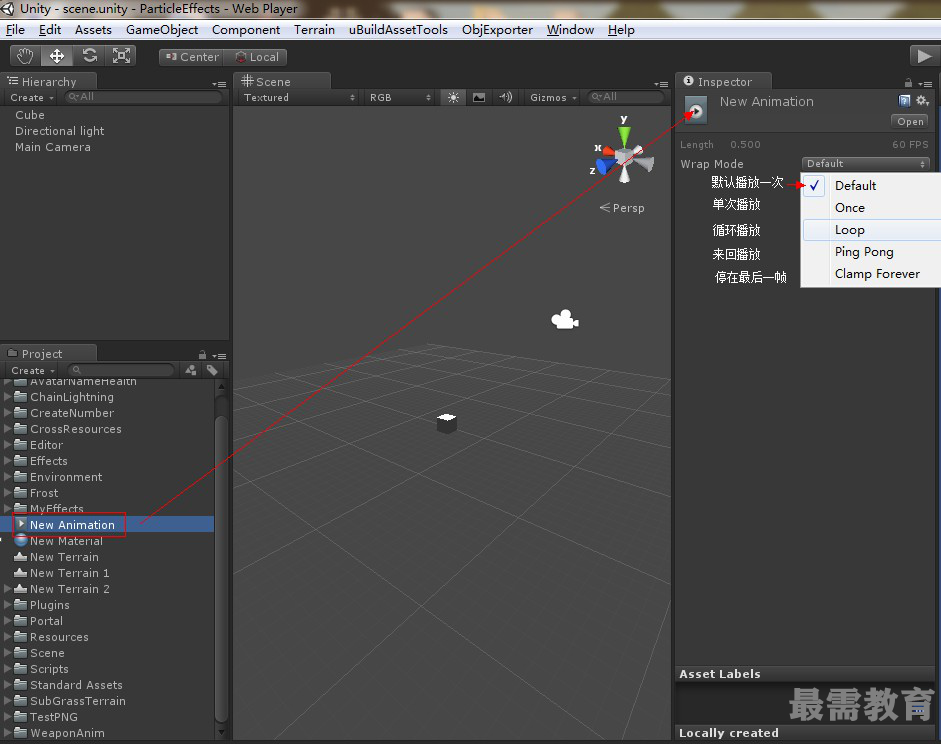Screen dimensions: 941x744
Task: Open the Project panel options menu
Action: point(219,356)
